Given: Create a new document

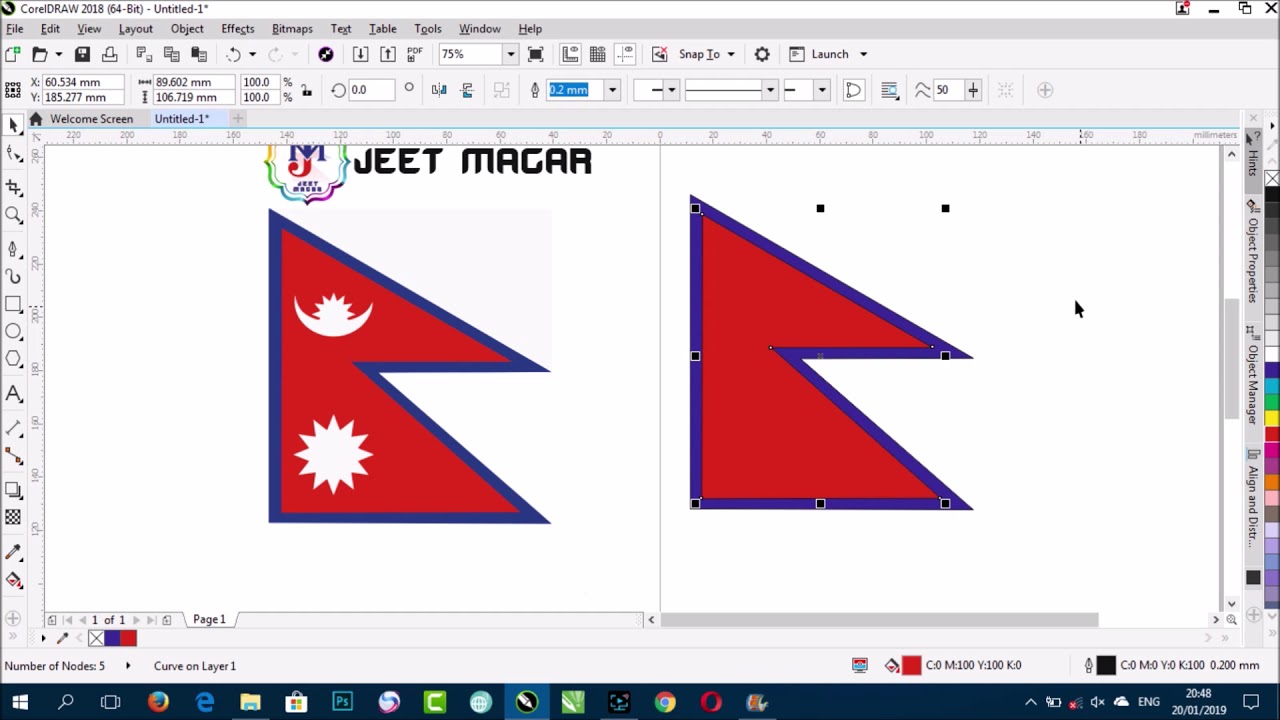Looking at the screenshot, I should (x=13, y=54).
